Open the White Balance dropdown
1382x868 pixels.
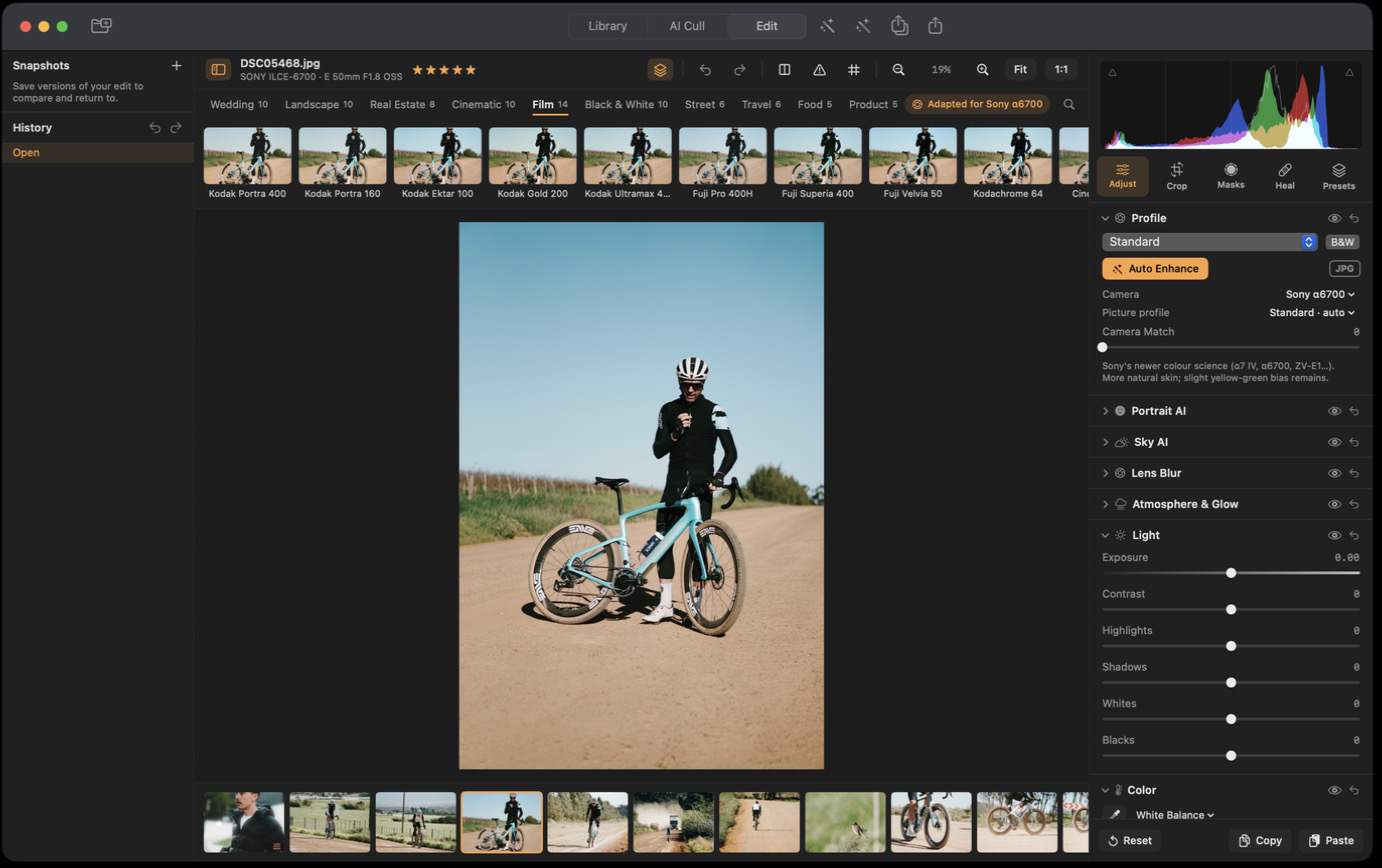[1175, 815]
